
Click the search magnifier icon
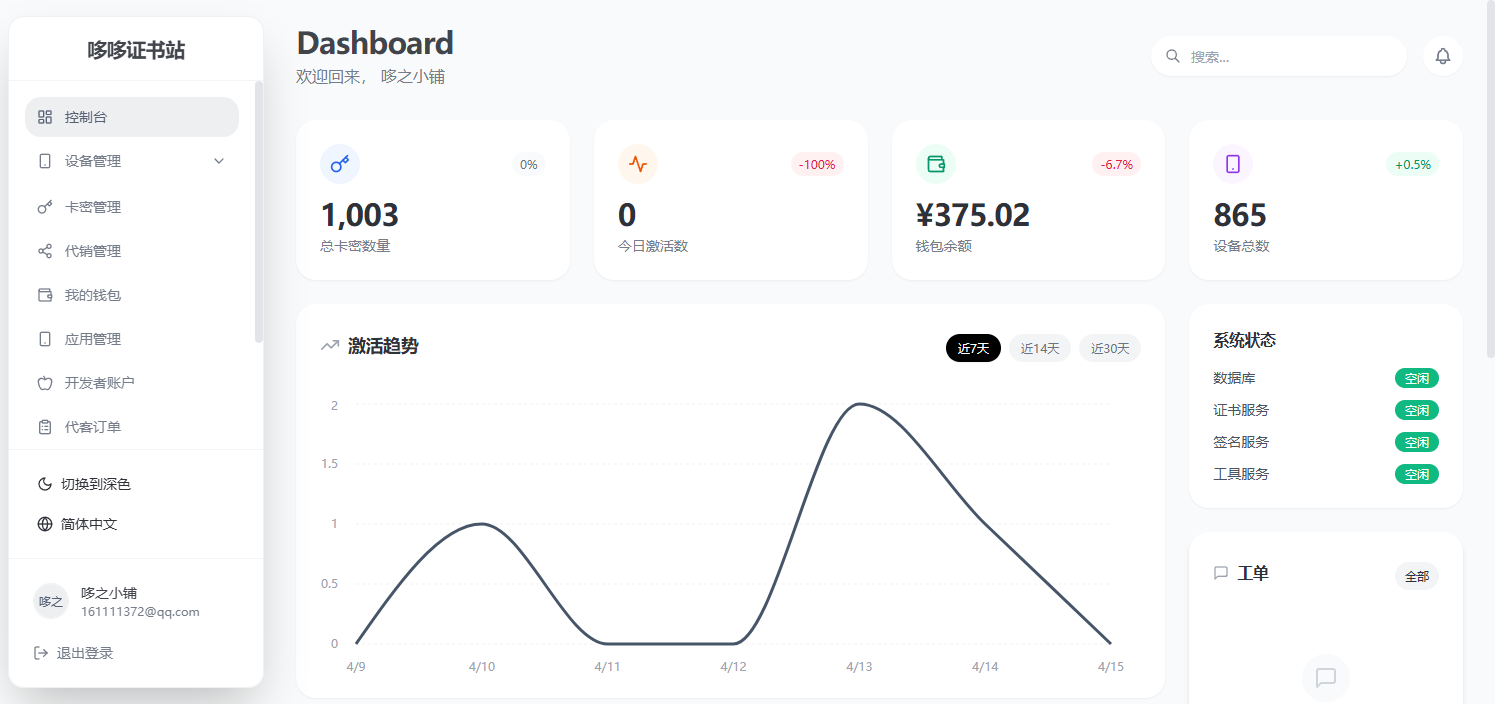click(1173, 56)
